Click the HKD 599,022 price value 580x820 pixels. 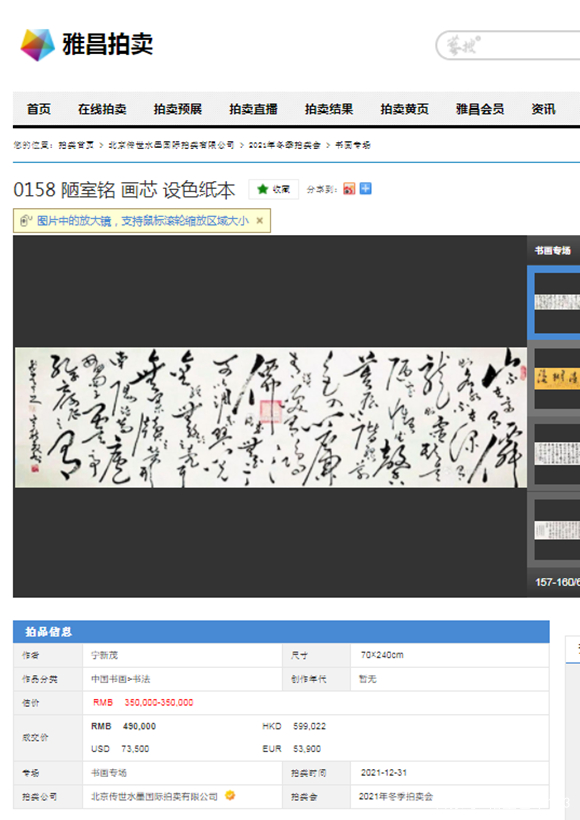tap(294, 726)
